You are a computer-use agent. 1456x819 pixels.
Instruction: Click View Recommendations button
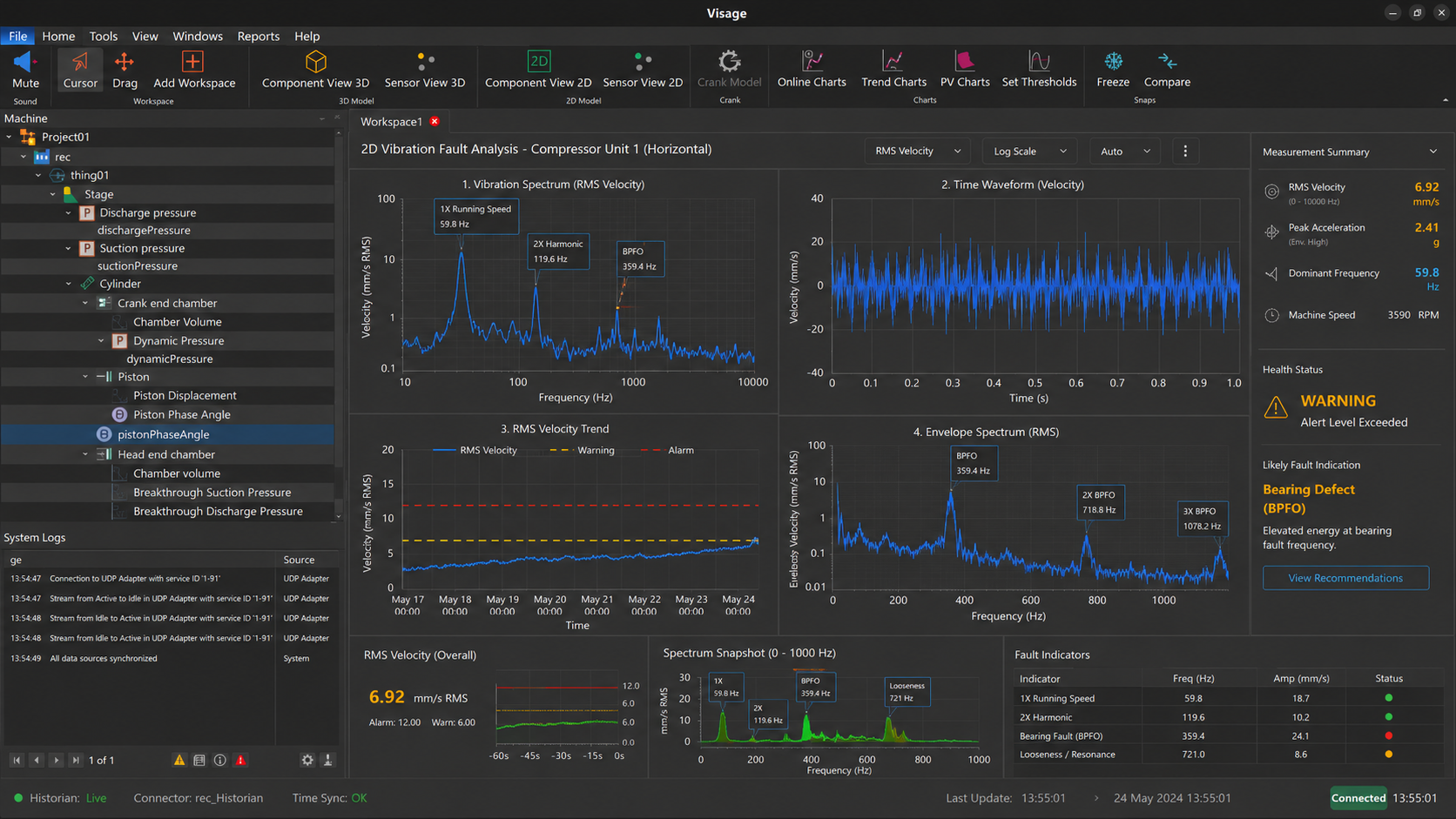click(1345, 578)
